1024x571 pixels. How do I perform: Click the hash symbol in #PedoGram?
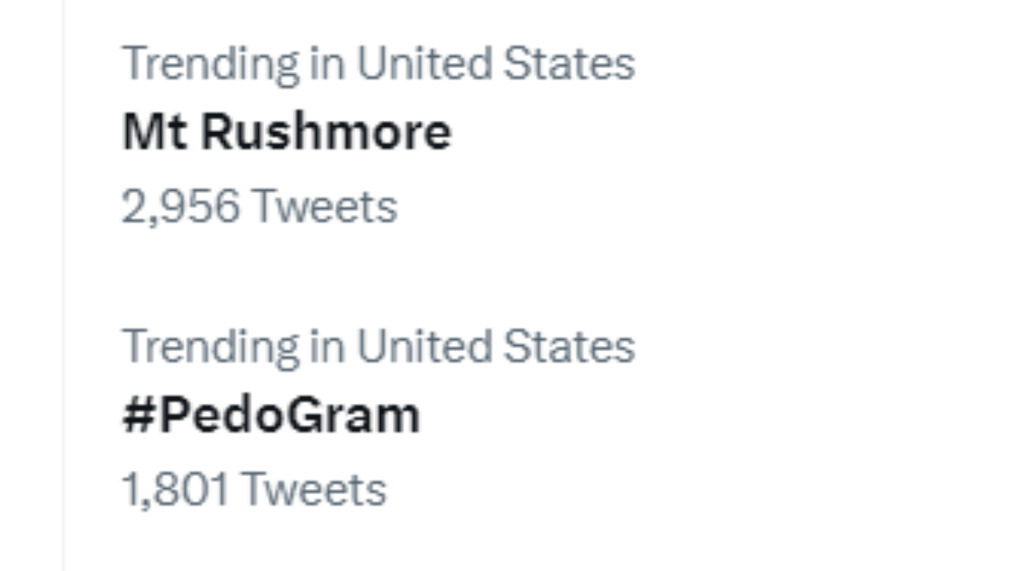tap(138, 416)
